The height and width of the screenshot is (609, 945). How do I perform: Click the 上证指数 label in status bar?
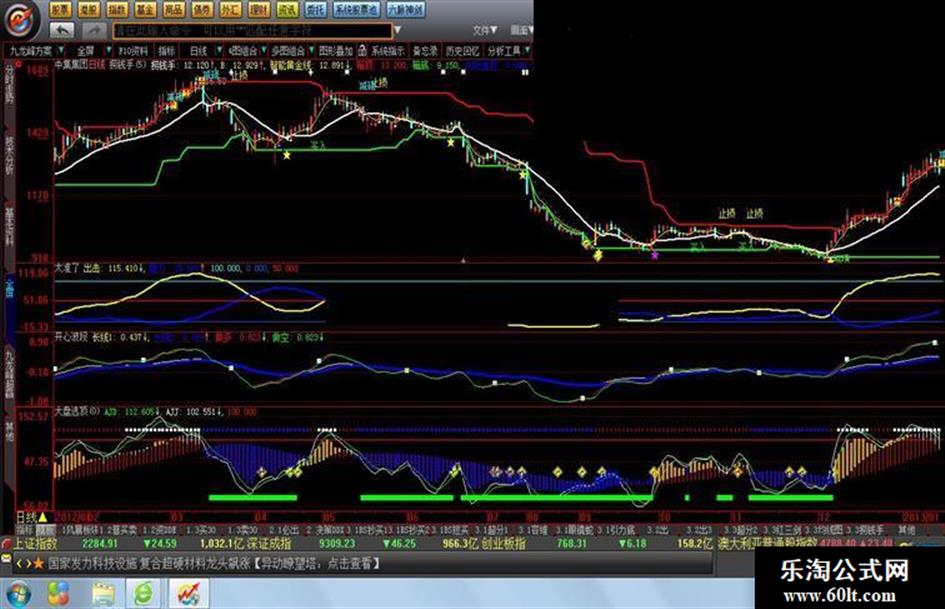coord(36,543)
